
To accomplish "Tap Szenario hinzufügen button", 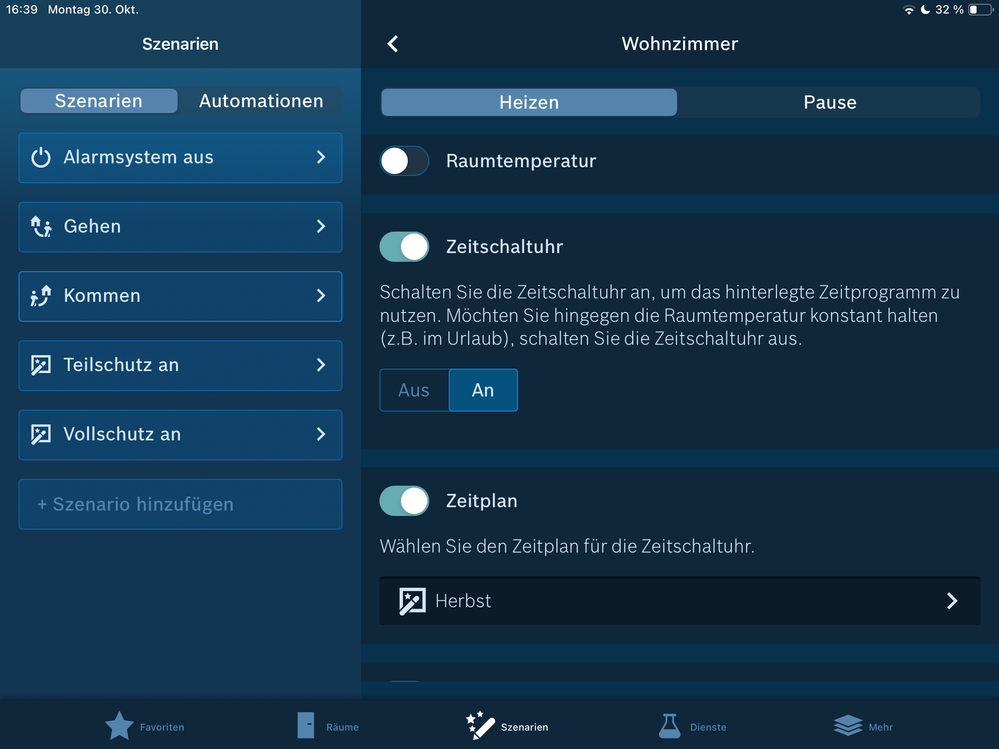I will click(180, 505).
